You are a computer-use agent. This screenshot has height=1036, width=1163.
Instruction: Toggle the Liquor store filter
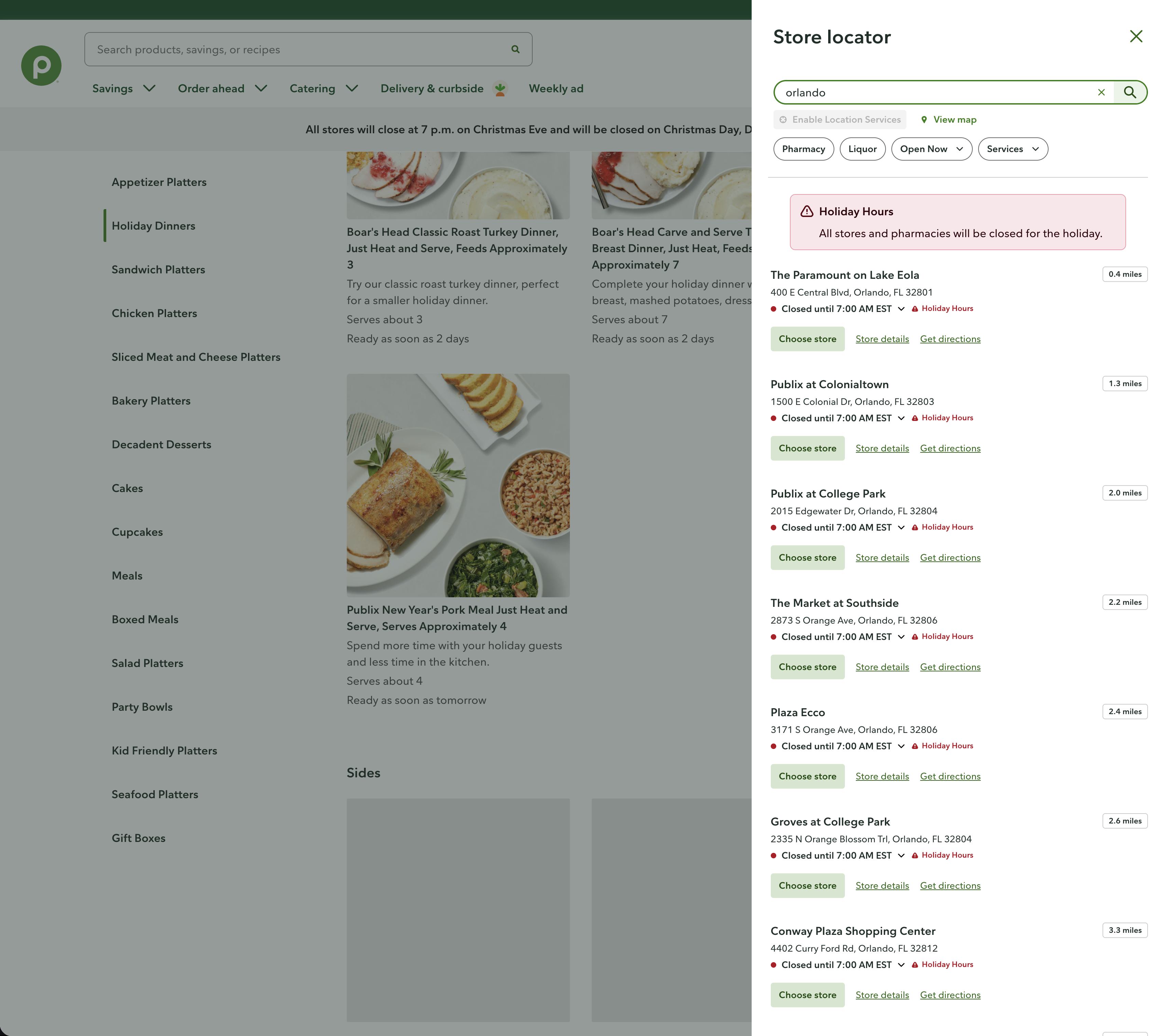coord(862,149)
